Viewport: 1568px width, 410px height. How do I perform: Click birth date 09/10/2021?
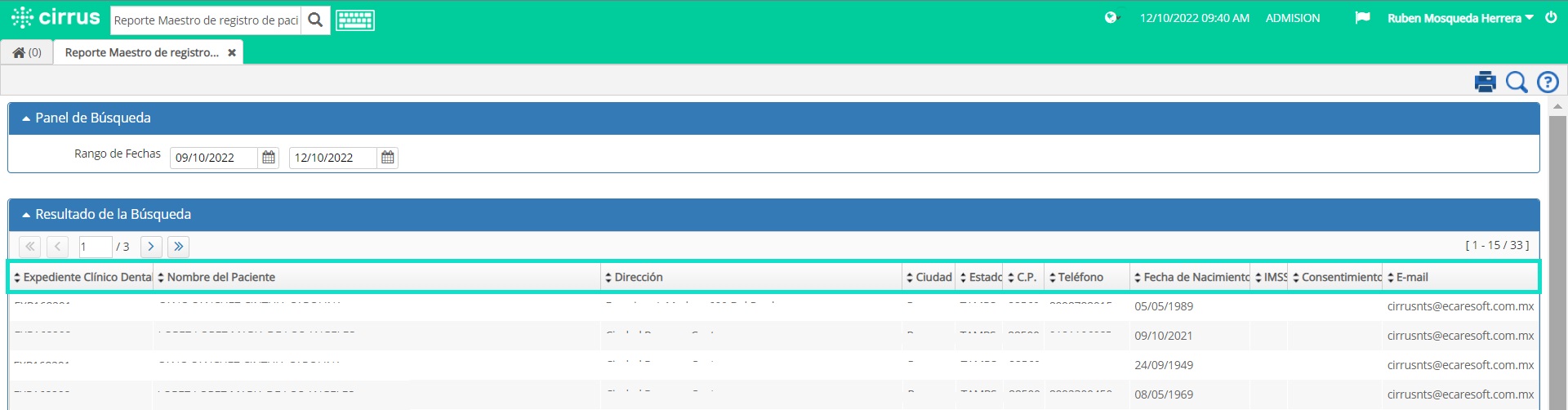pos(1164,336)
